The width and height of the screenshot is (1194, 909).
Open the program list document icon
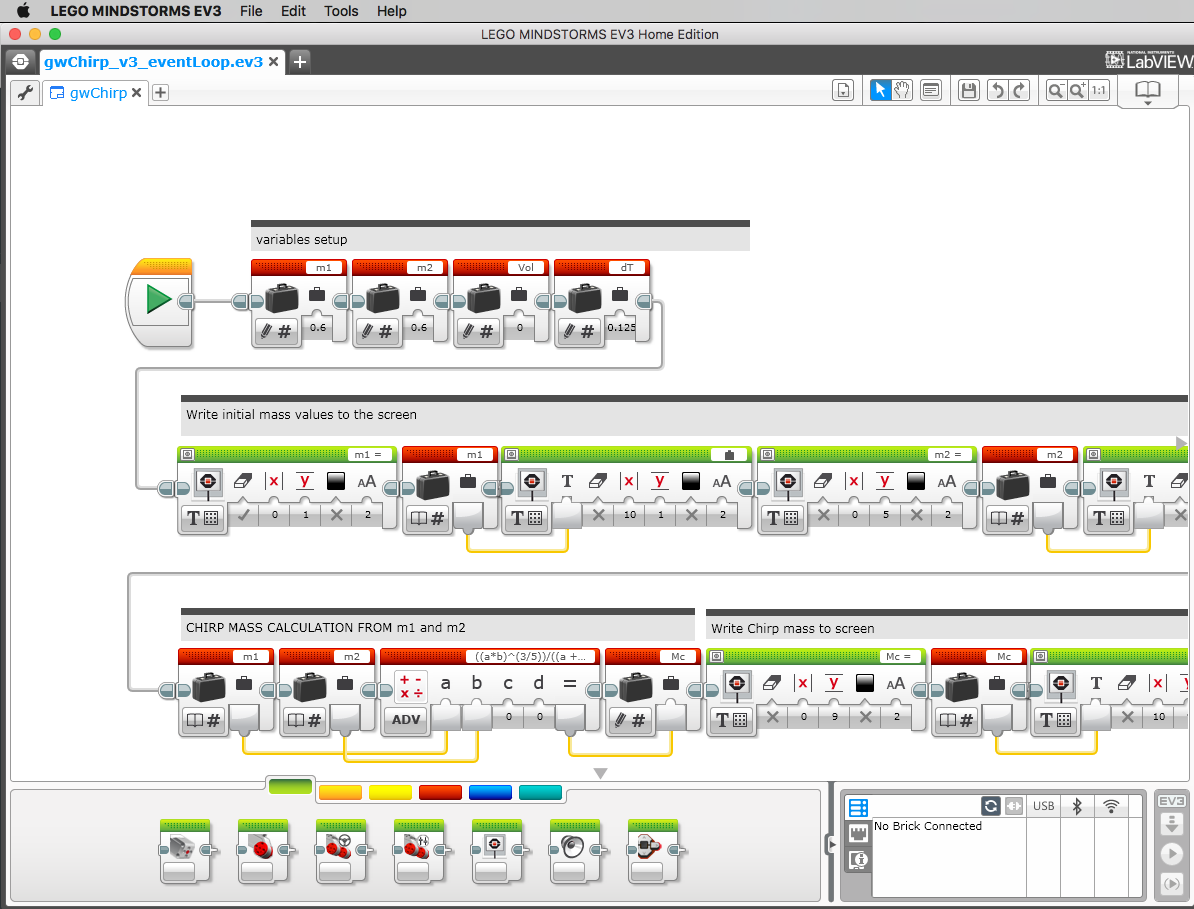click(x=843, y=91)
